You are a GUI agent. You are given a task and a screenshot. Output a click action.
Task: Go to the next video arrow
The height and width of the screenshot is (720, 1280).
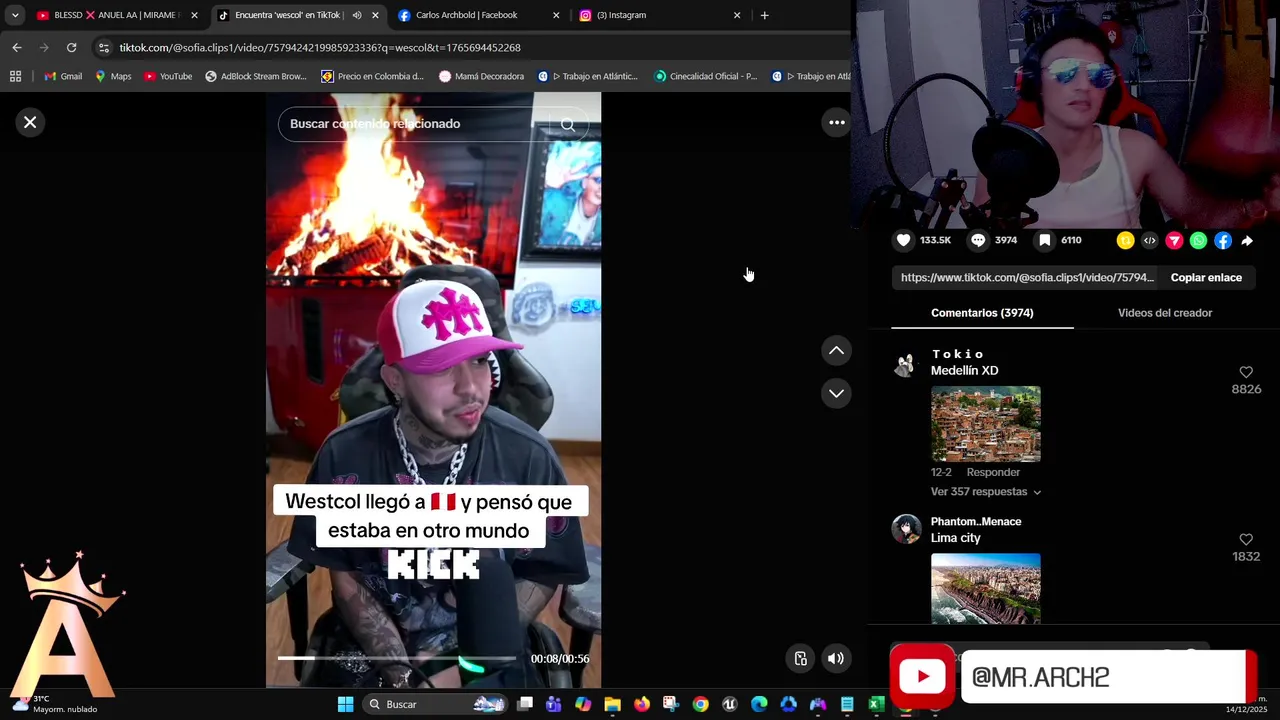(x=836, y=393)
